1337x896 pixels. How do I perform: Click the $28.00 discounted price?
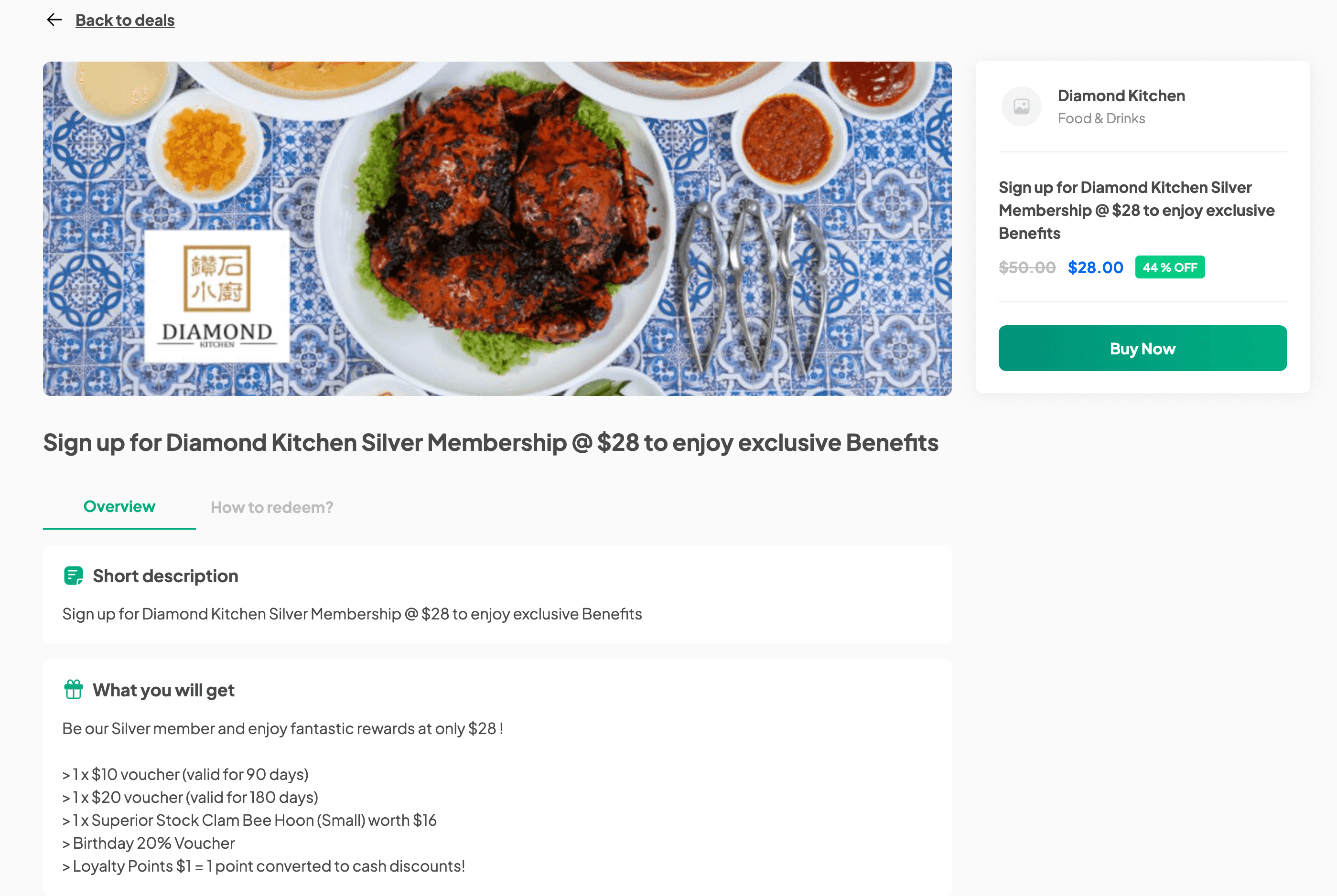(x=1095, y=267)
